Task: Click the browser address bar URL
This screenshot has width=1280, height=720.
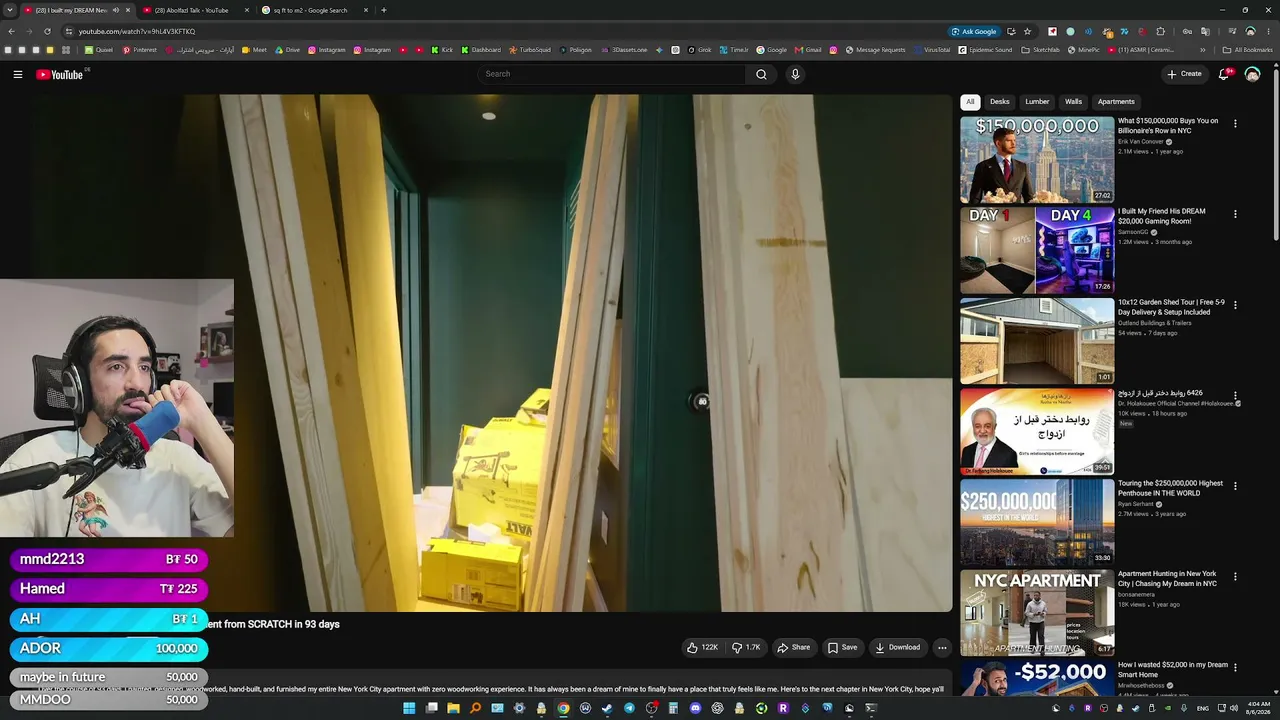Action: (137, 31)
